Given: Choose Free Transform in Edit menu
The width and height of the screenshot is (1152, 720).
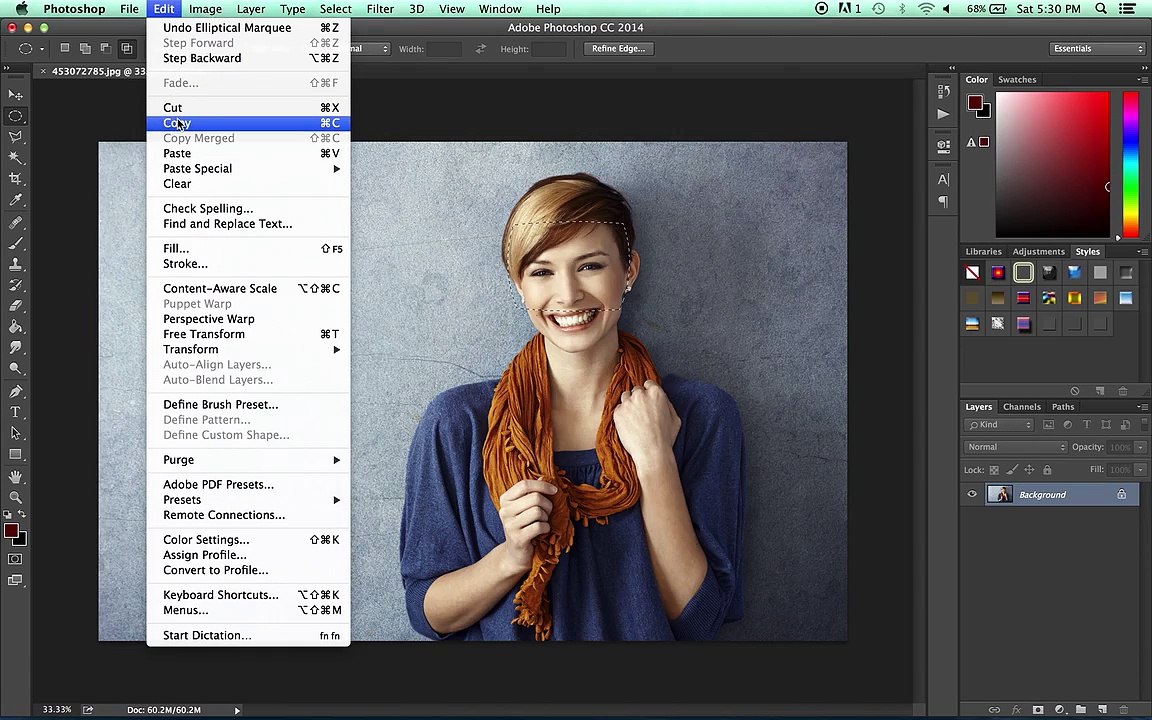Looking at the screenshot, I should [248, 334].
